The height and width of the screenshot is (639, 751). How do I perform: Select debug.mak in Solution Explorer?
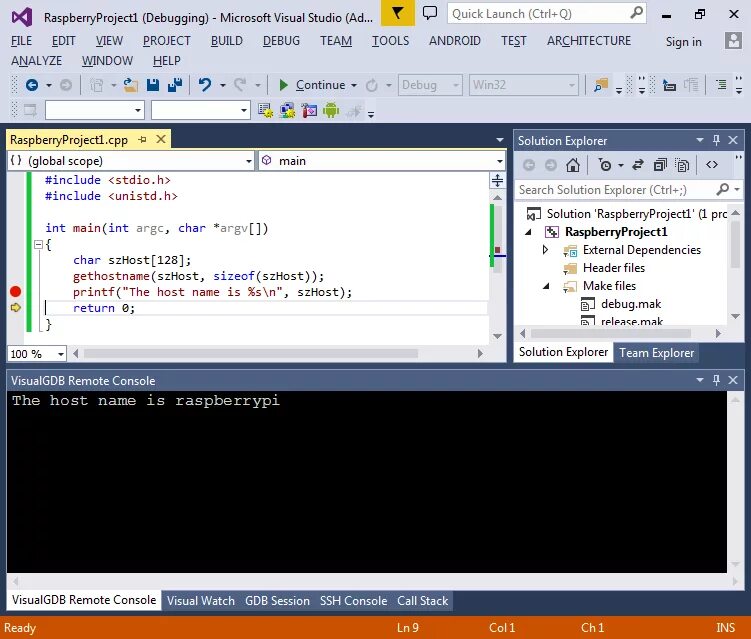coord(631,304)
